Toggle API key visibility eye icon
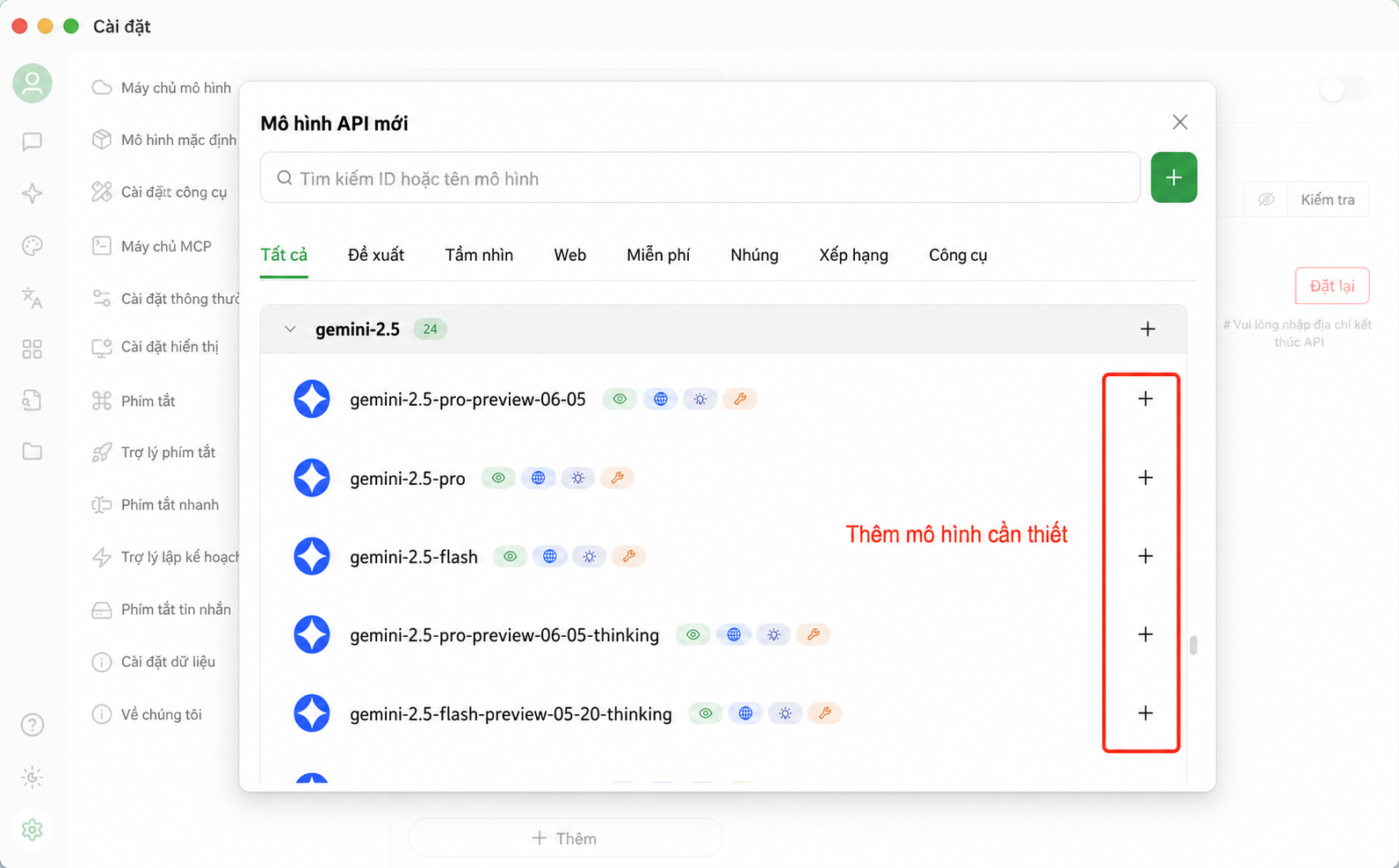Screen dimensions: 1399x868 [1266, 199]
